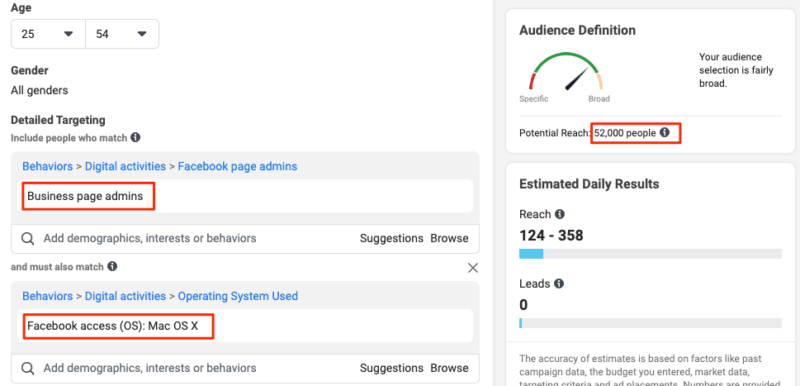Click 'Facebook page admins' breadcrumb link
The height and width of the screenshot is (386, 800).
point(237,166)
